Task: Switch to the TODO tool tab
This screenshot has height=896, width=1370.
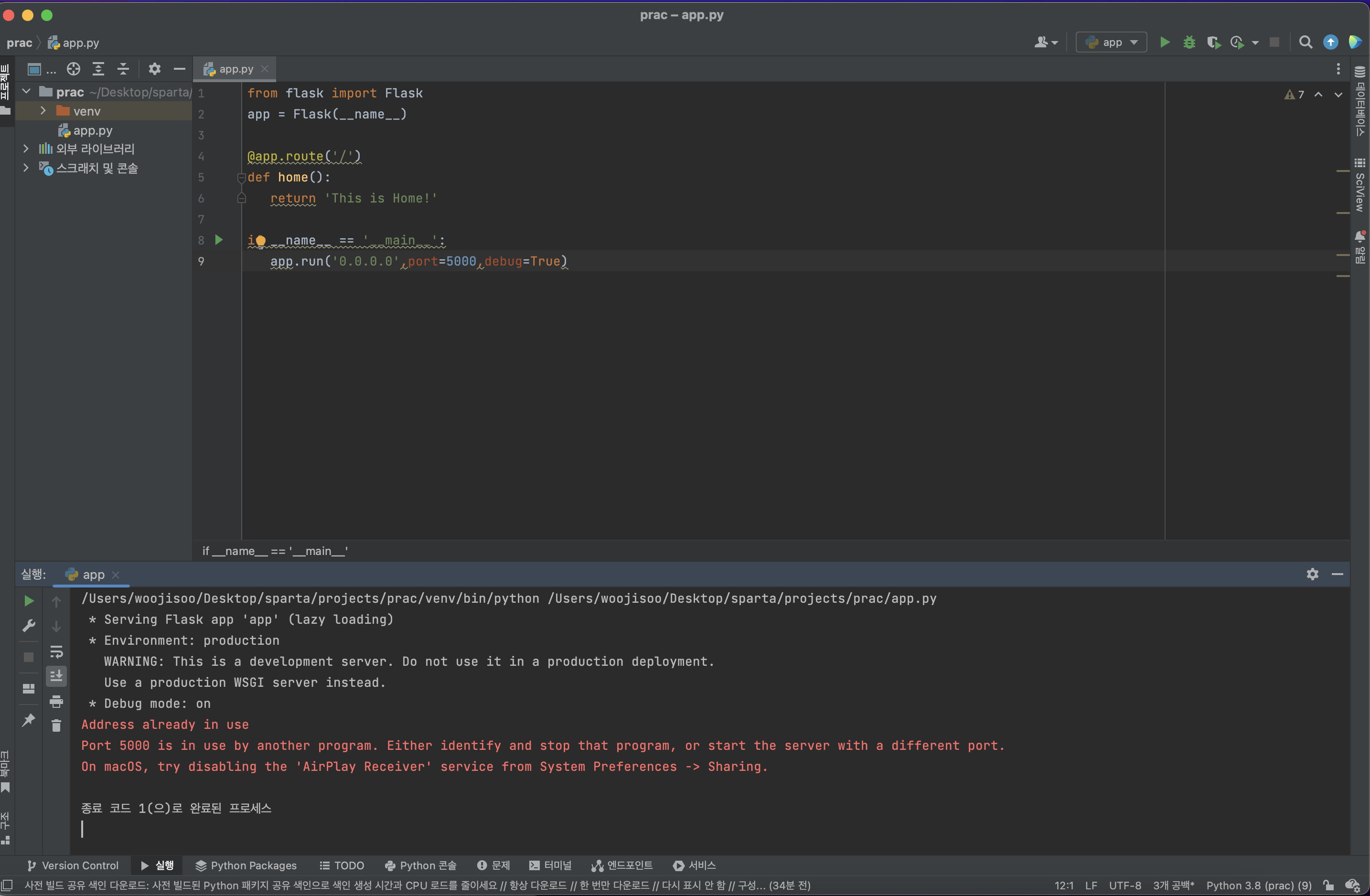Action: coord(342,865)
